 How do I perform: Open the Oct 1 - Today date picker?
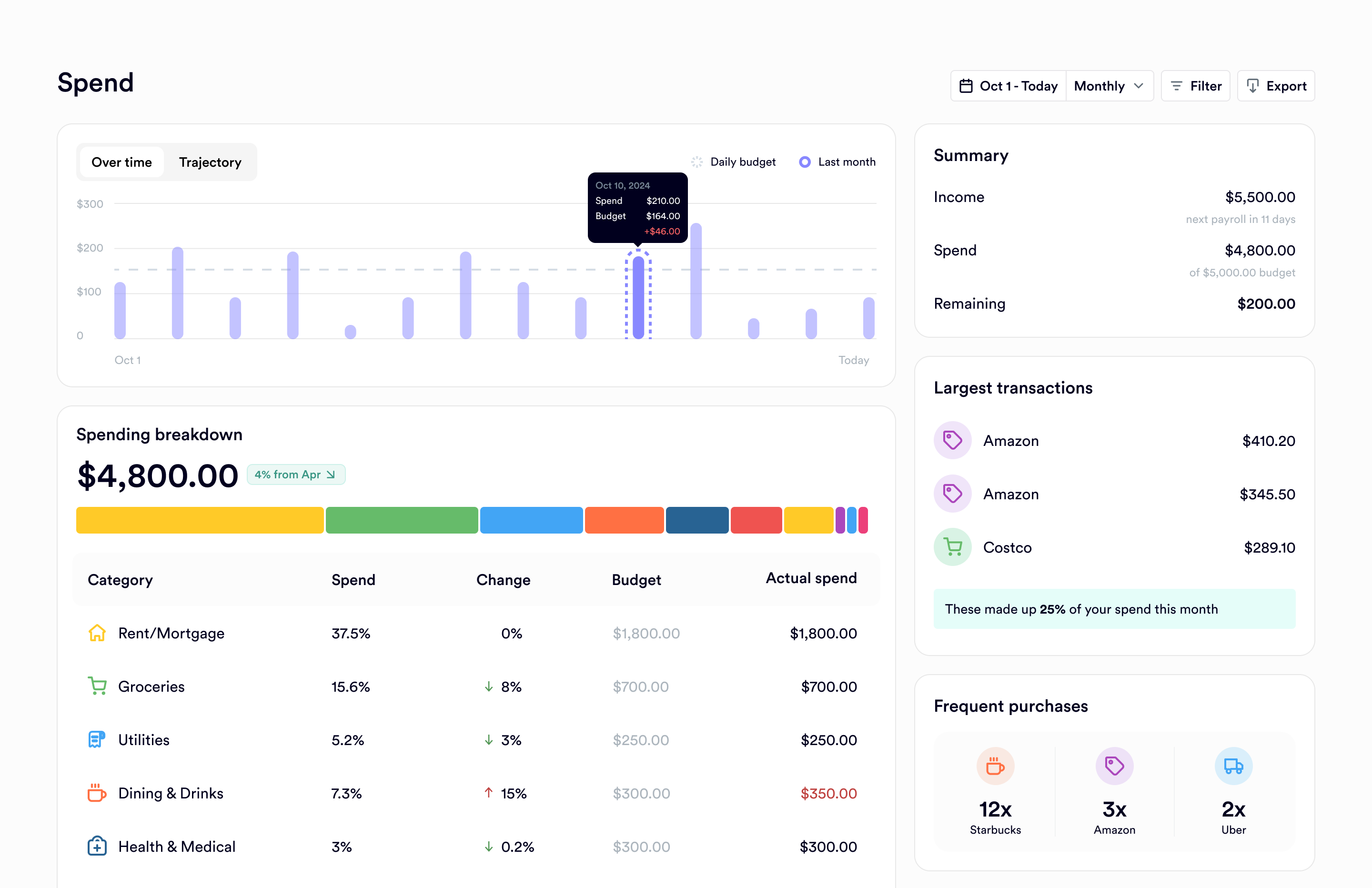tap(1008, 86)
